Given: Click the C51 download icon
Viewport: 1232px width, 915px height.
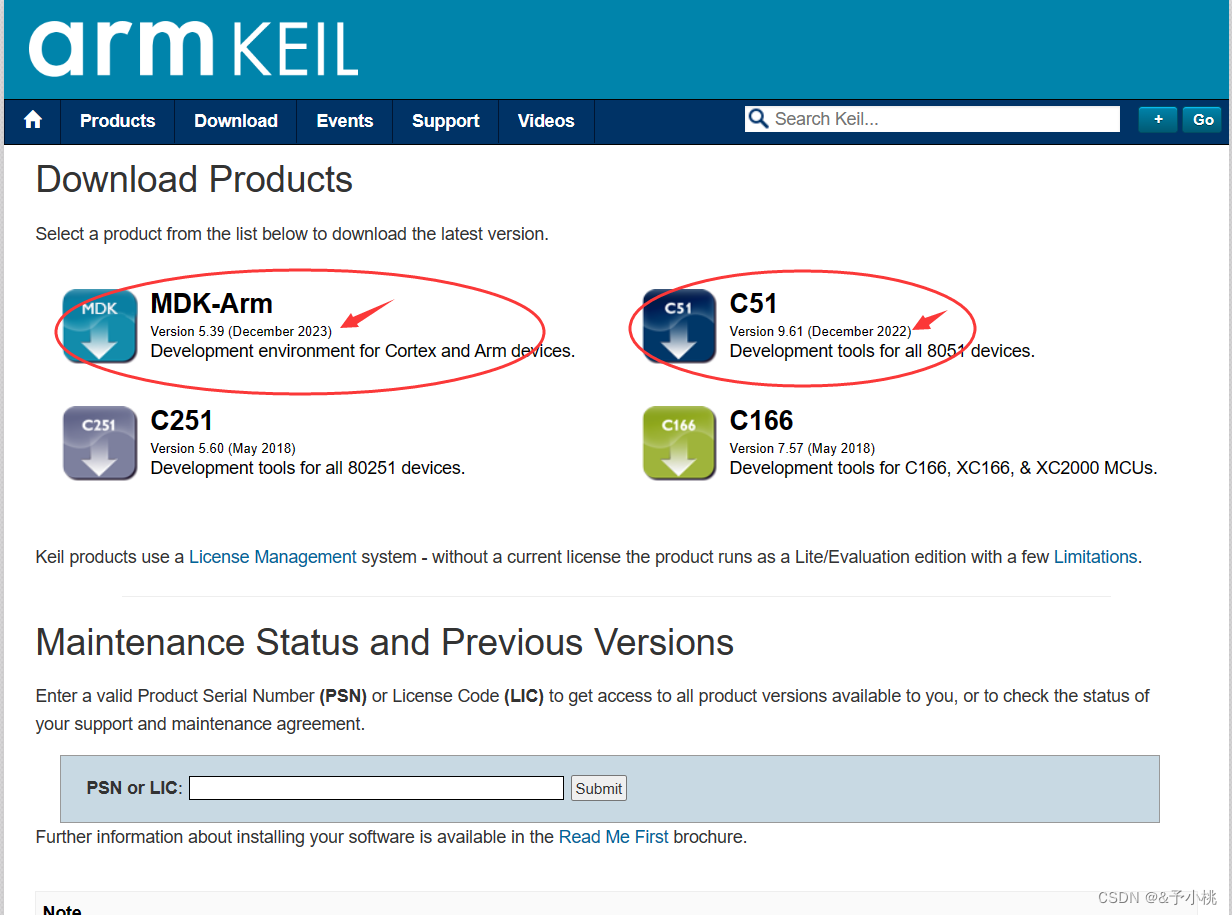Looking at the screenshot, I should [679, 326].
